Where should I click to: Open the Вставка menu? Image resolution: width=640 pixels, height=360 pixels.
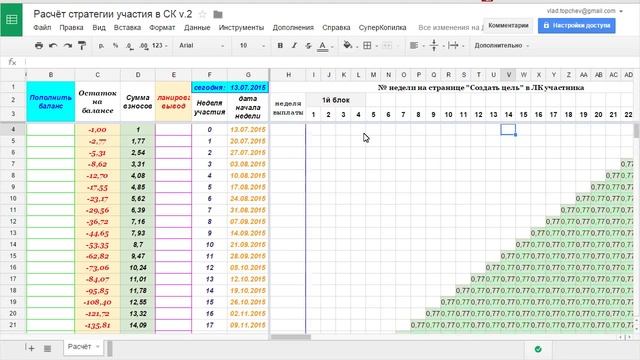tap(127, 28)
